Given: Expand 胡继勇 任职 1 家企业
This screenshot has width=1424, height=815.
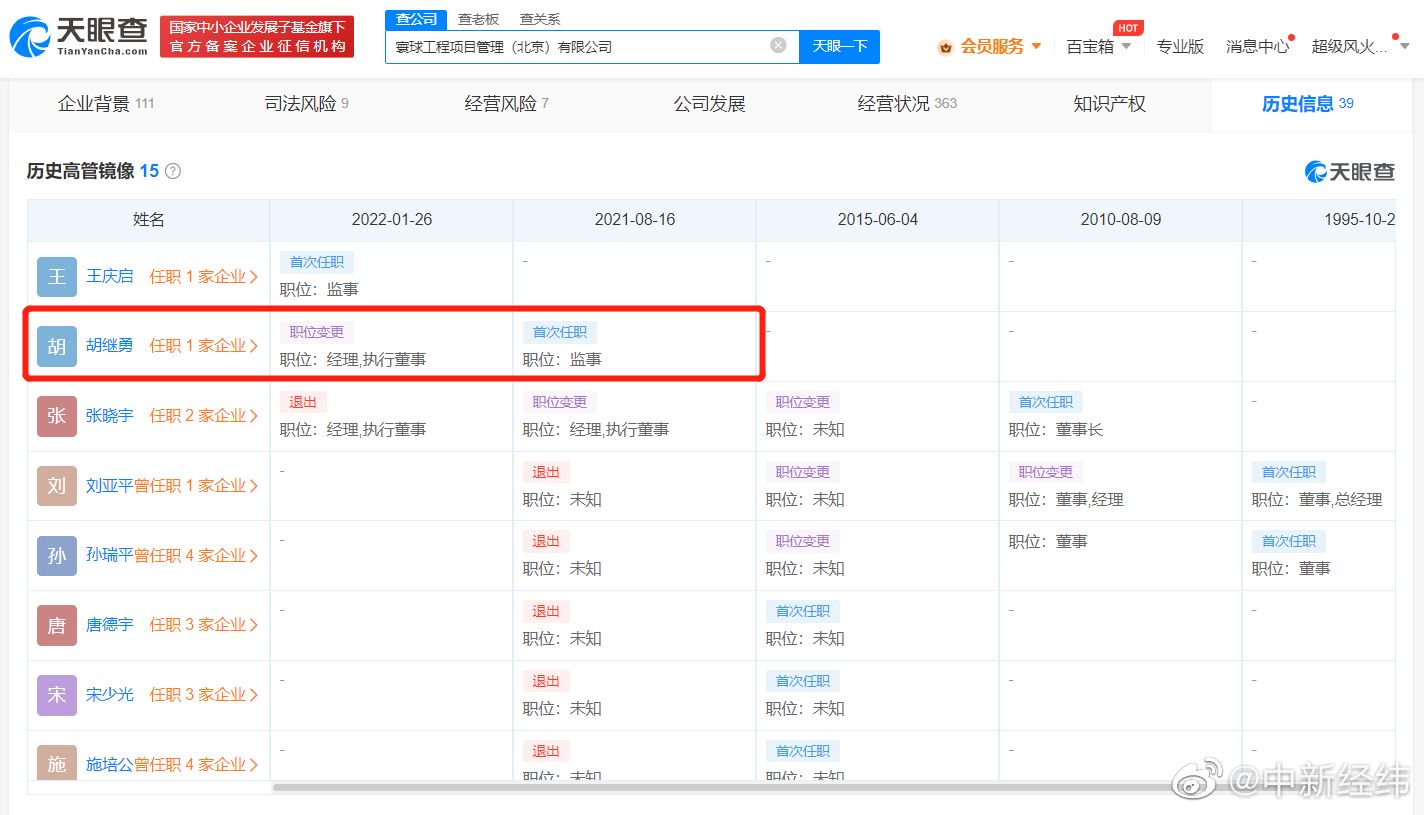Looking at the screenshot, I should click(204, 346).
